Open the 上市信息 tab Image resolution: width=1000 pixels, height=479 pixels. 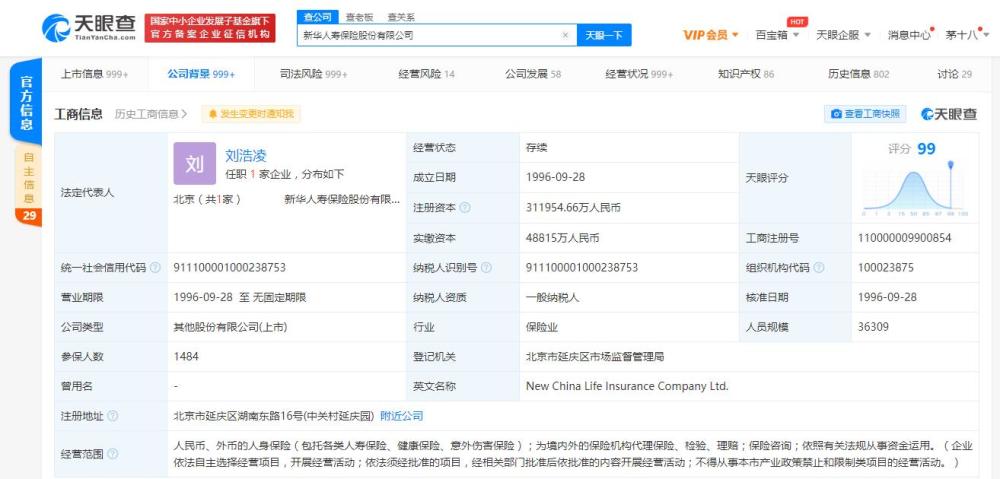click(x=94, y=74)
